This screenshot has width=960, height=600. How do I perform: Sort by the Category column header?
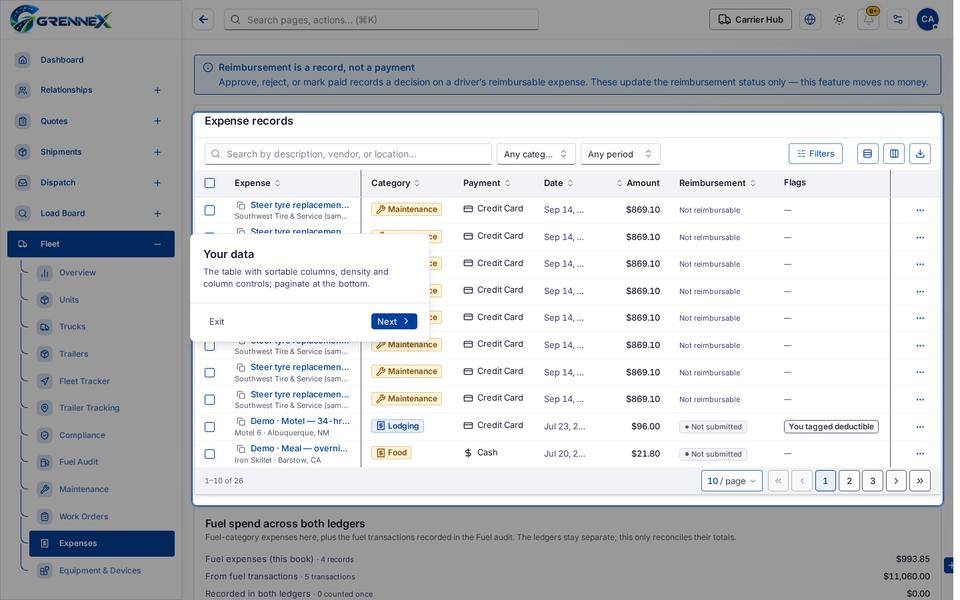tap(396, 183)
